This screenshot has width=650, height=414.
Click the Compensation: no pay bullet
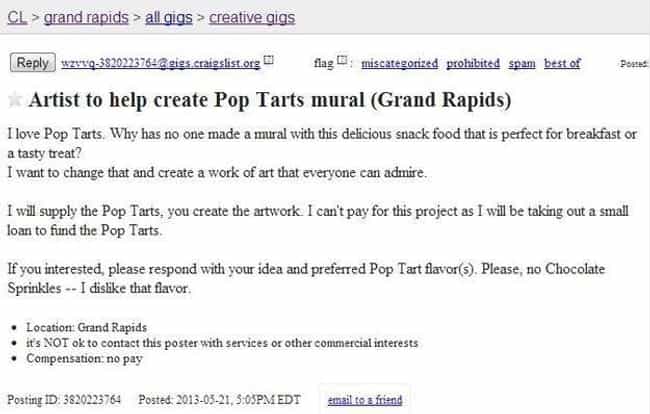click(x=85, y=358)
